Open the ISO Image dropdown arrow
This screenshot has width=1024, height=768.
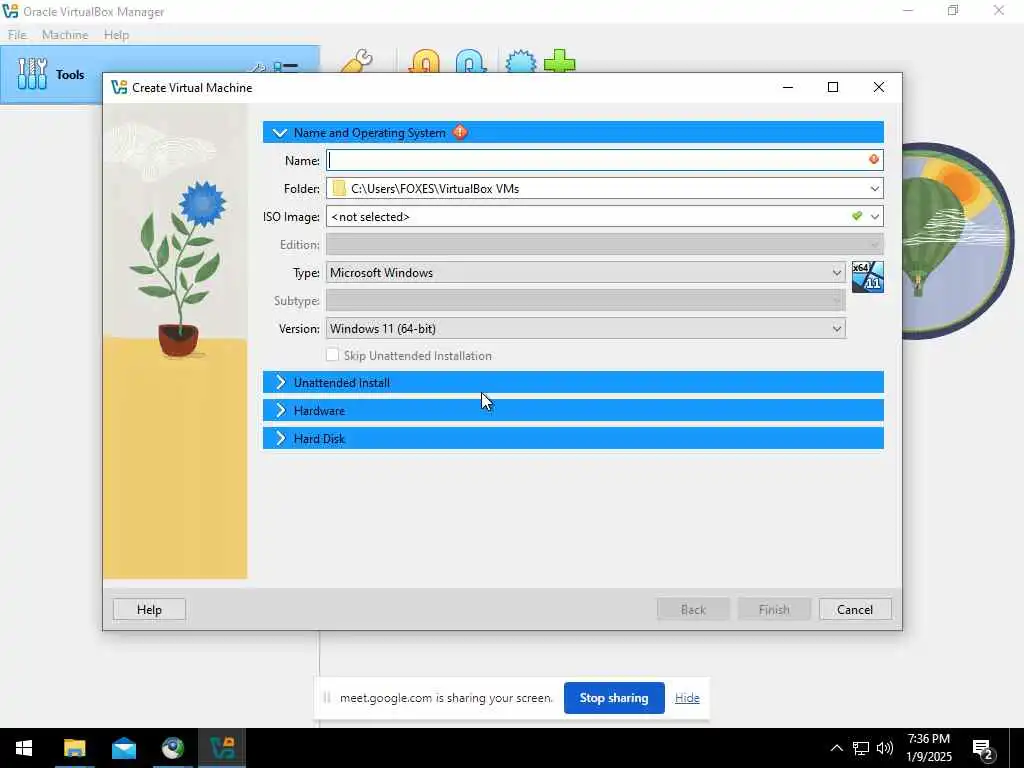click(874, 216)
